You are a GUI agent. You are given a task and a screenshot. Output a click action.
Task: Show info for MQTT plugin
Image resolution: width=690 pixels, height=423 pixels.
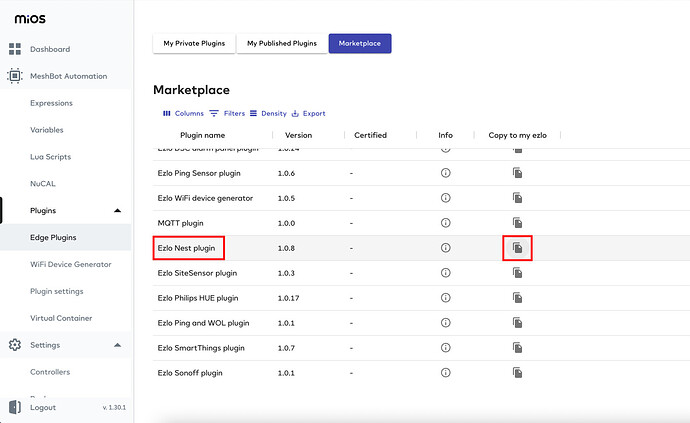tap(445, 223)
